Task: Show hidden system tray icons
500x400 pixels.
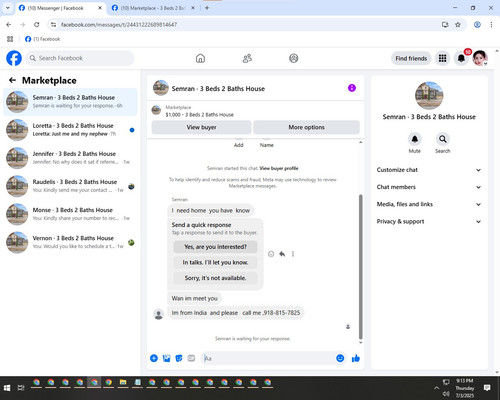Action: [436, 388]
